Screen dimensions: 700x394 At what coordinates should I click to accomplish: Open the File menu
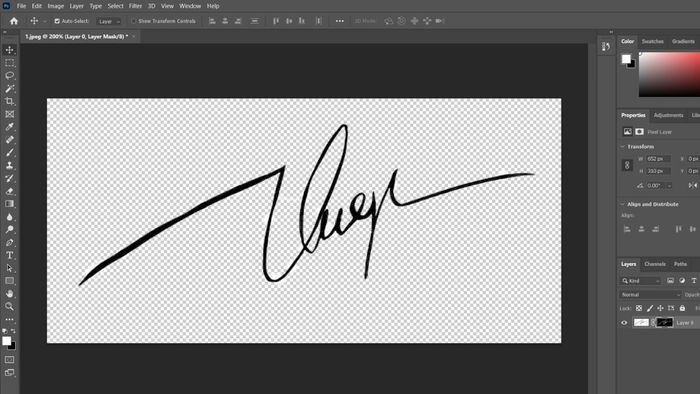click(21, 6)
